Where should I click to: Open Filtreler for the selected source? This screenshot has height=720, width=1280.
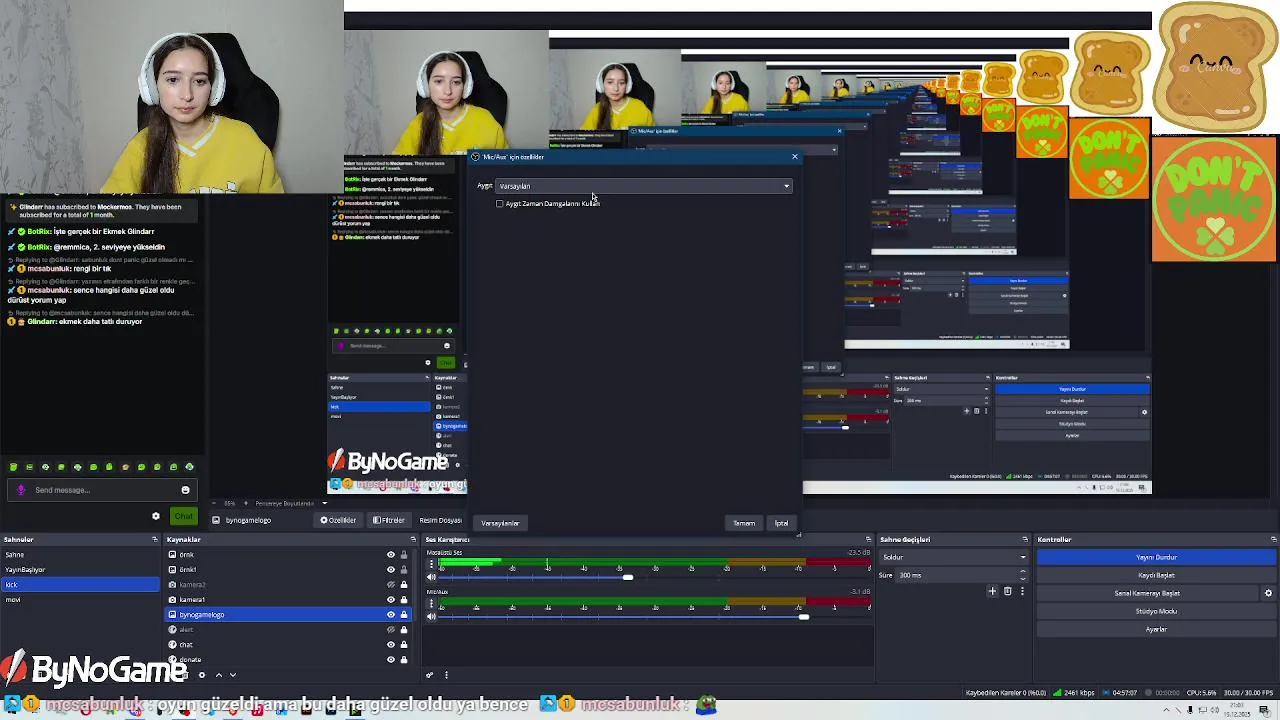click(388, 520)
